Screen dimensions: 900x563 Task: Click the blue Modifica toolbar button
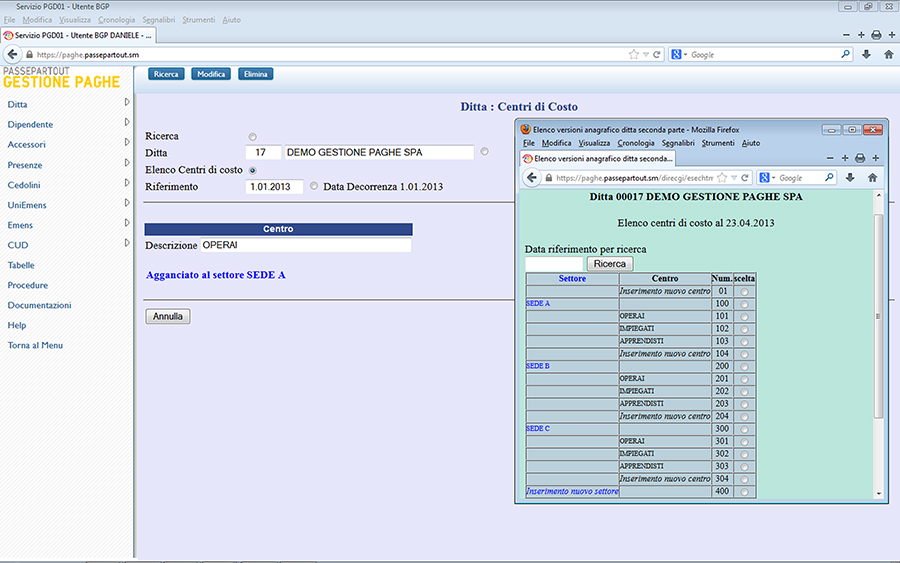[211, 74]
